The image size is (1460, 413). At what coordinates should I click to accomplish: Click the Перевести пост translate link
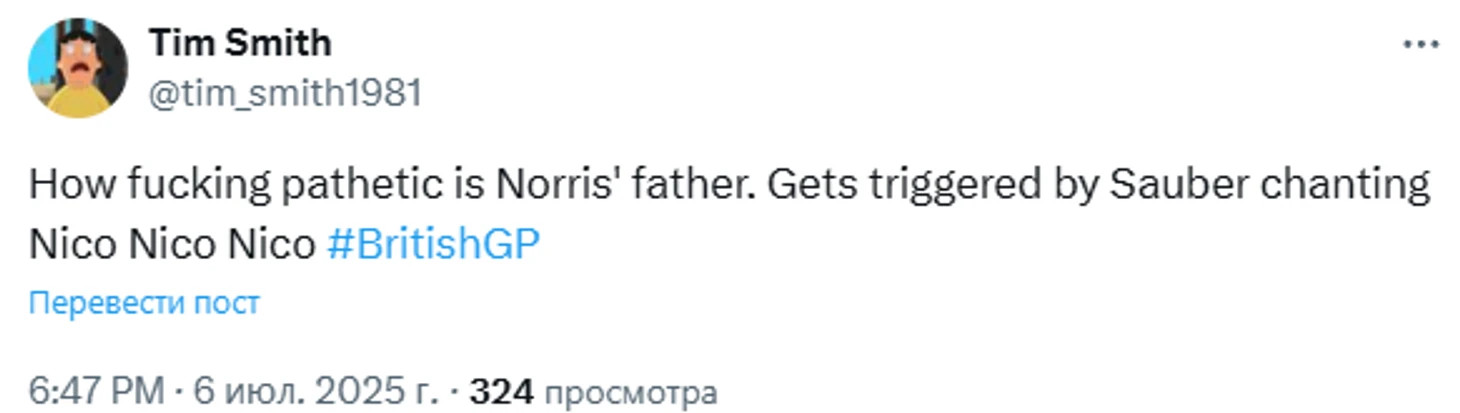[144, 303]
